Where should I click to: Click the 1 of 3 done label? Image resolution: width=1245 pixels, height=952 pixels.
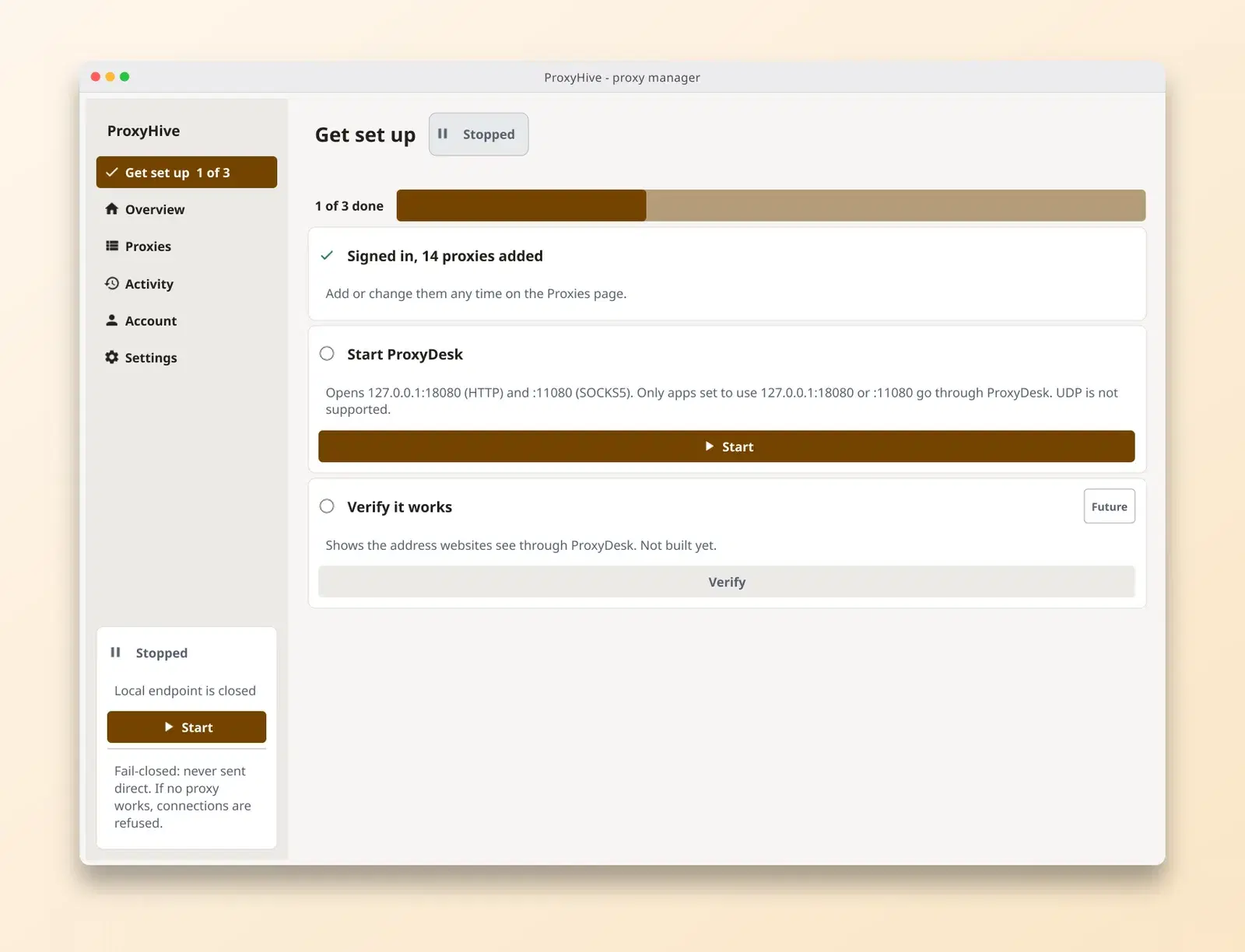coord(349,206)
